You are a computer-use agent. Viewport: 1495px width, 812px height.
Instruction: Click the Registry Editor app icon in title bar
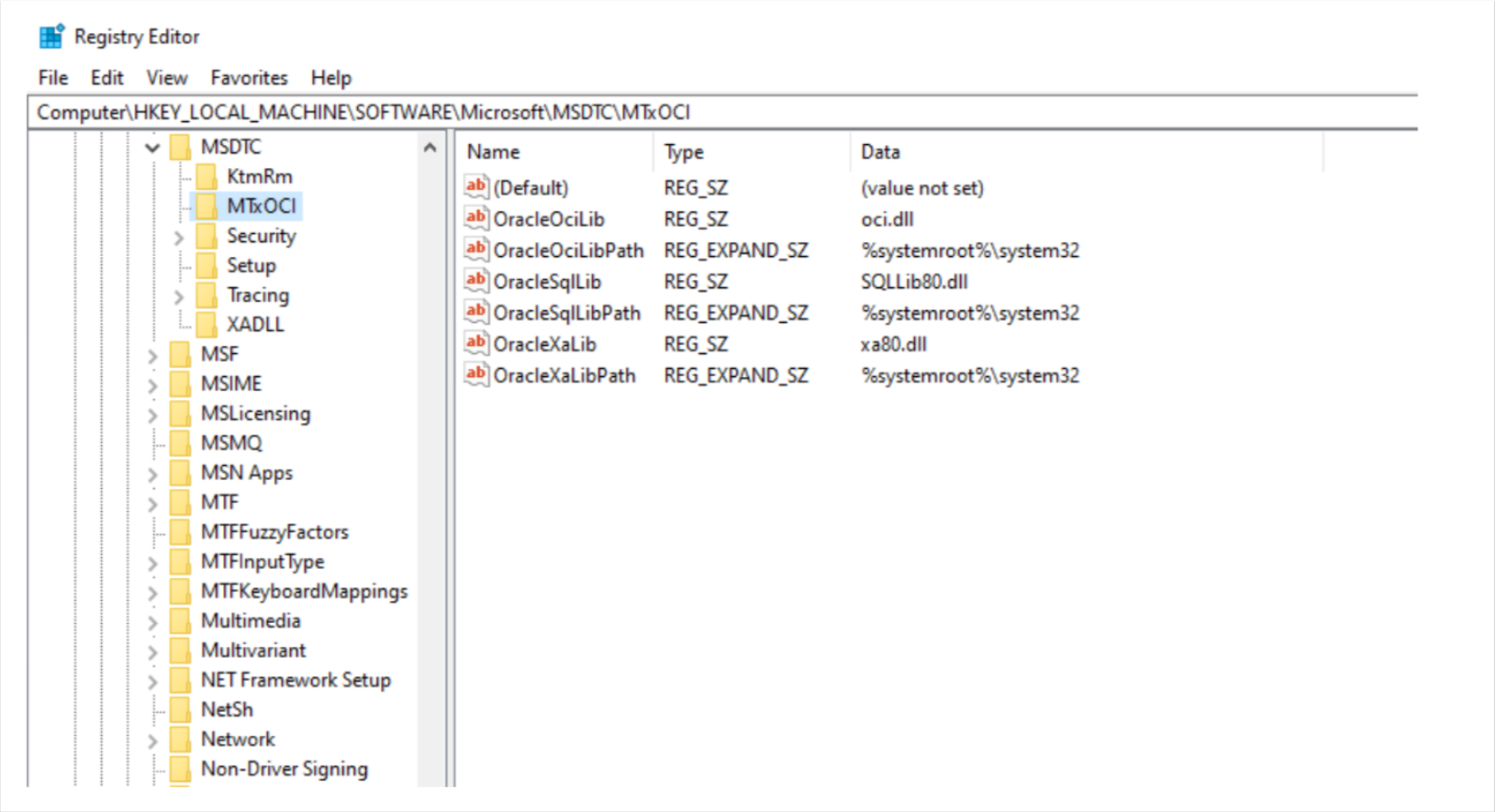pyautogui.click(x=51, y=37)
